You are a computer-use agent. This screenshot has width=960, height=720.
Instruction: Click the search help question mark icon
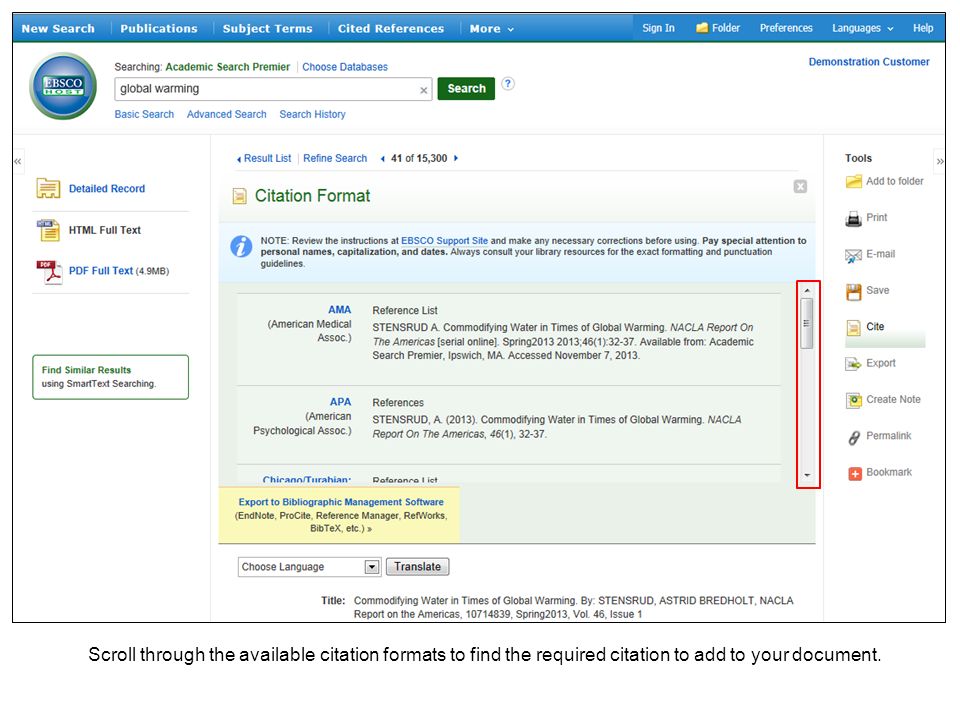coord(508,84)
